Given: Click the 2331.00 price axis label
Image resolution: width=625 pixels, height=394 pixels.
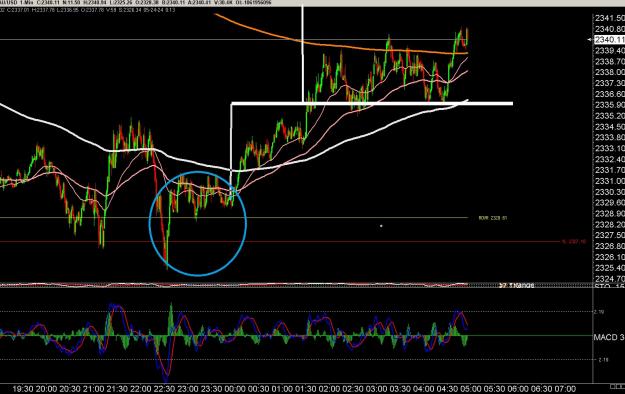Looking at the screenshot, I should coord(609,181).
